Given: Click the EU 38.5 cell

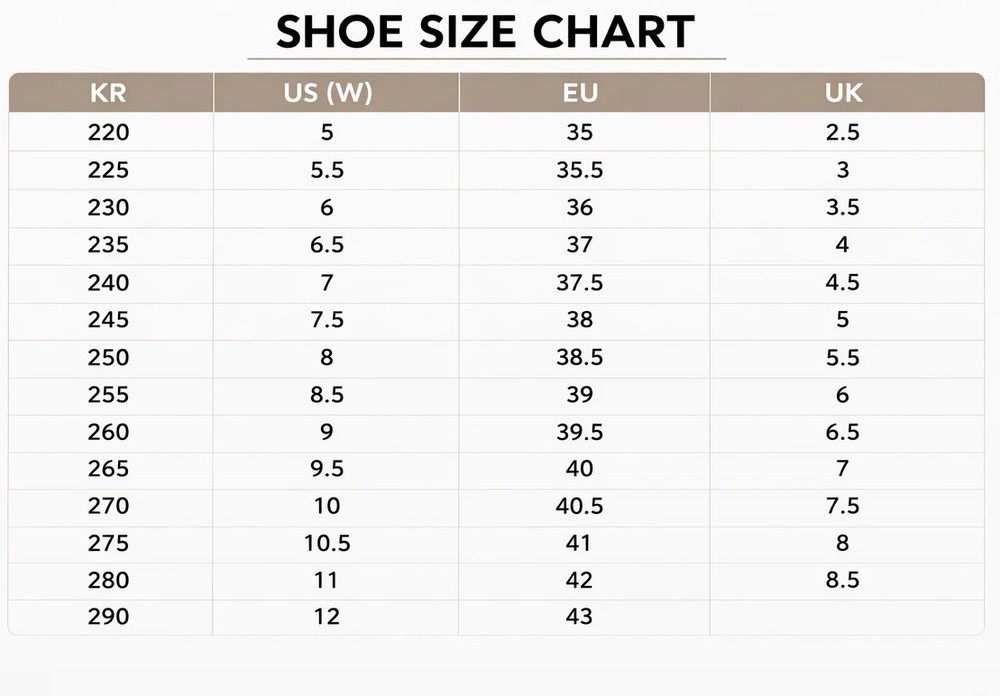Looking at the screenshot, I should (580, 357).
